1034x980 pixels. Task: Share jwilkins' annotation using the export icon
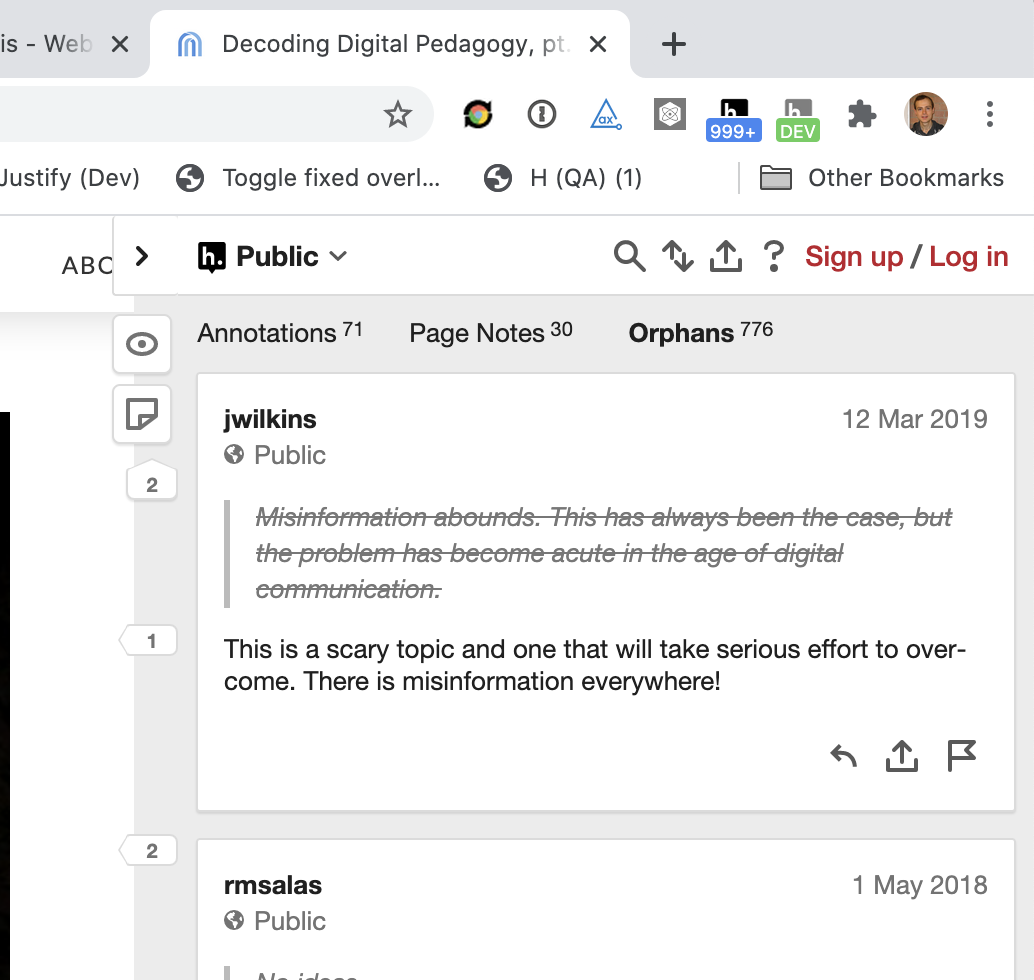tap(902, 756)
